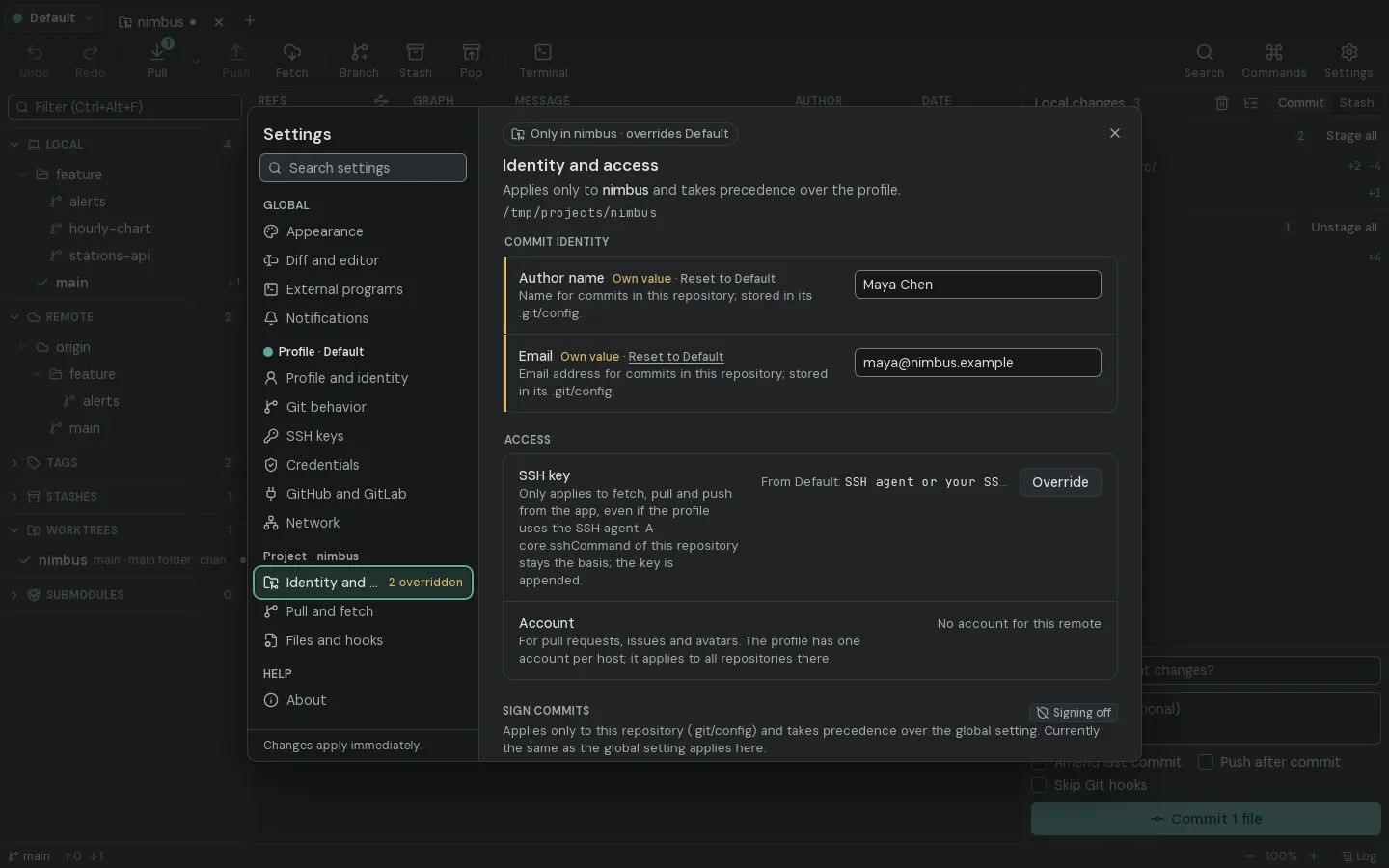1389x868 pixels.
Task: Collapse the LOCAL section
Action: tap(14, 145)
